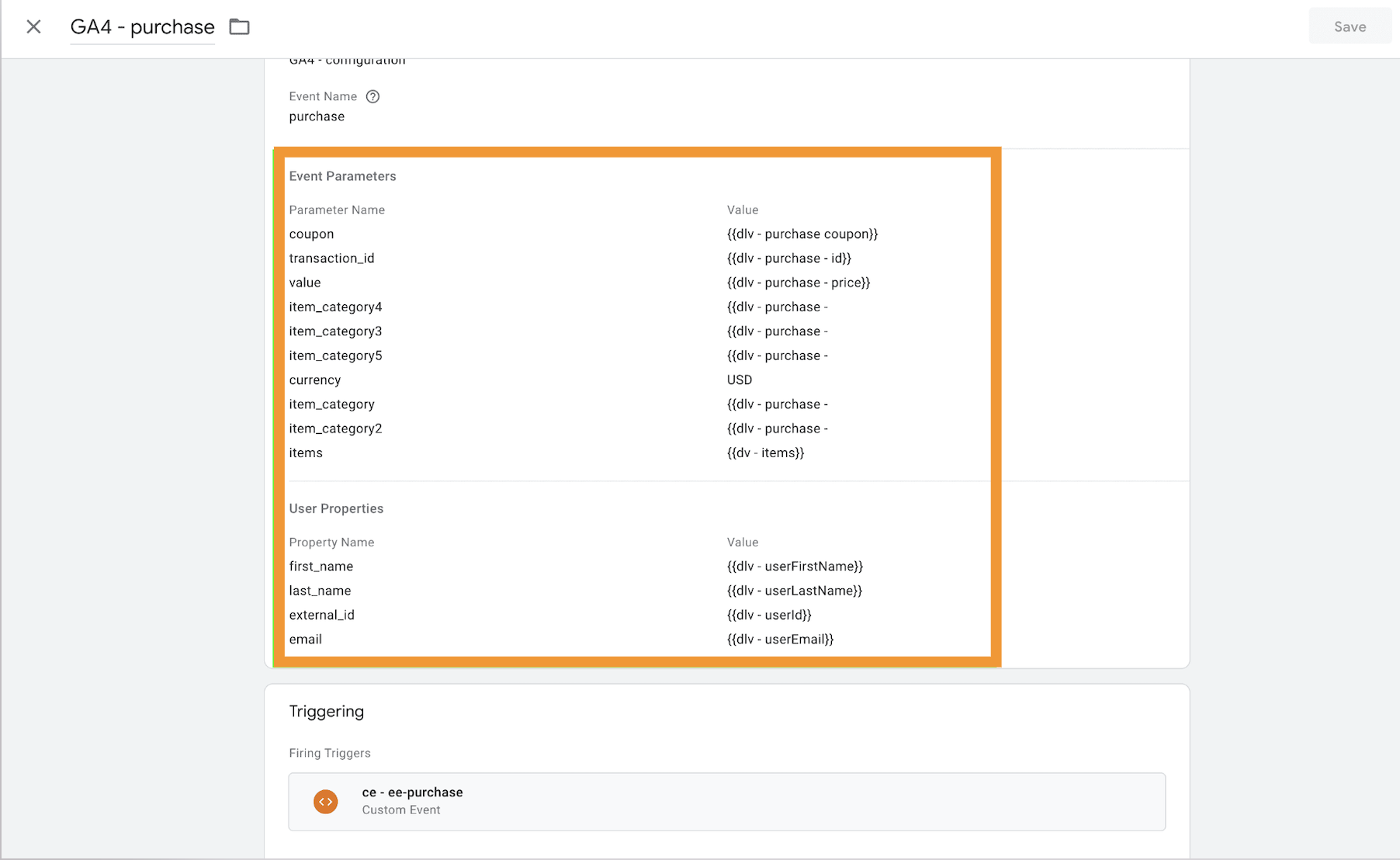Open the Triggering section
The image size is (1400, 860).
tap(326, 711)
